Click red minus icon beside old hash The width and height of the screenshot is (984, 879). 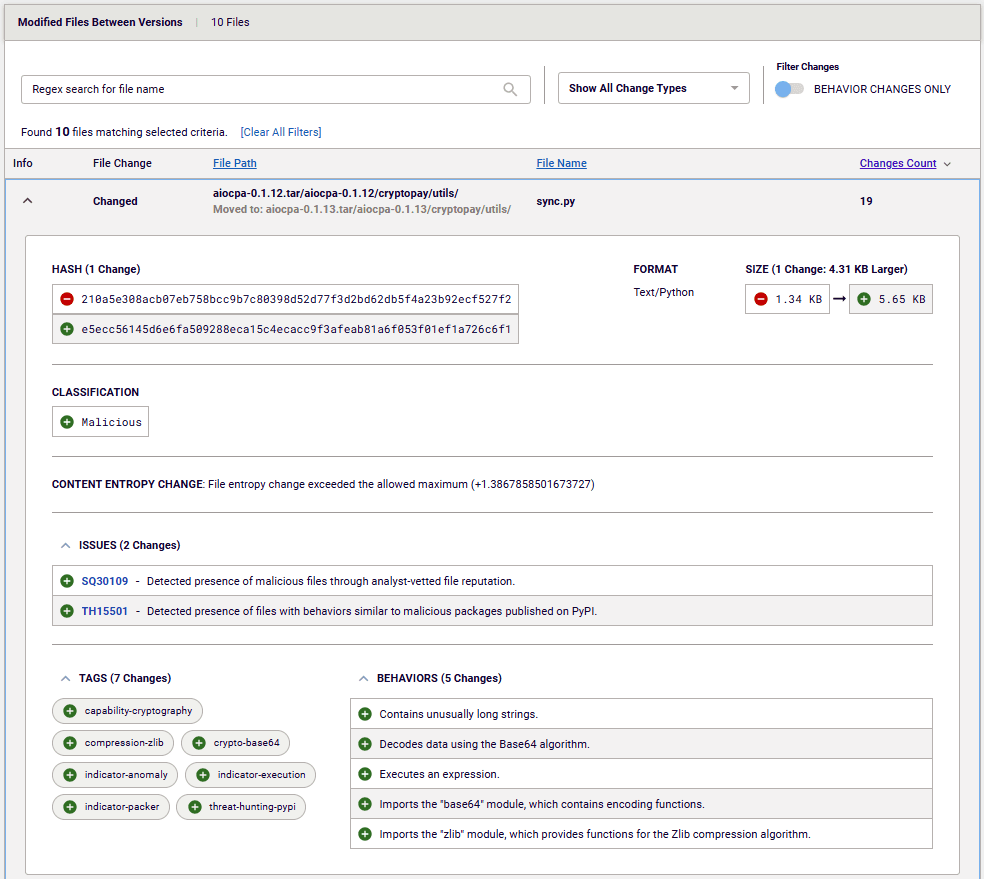67,299
